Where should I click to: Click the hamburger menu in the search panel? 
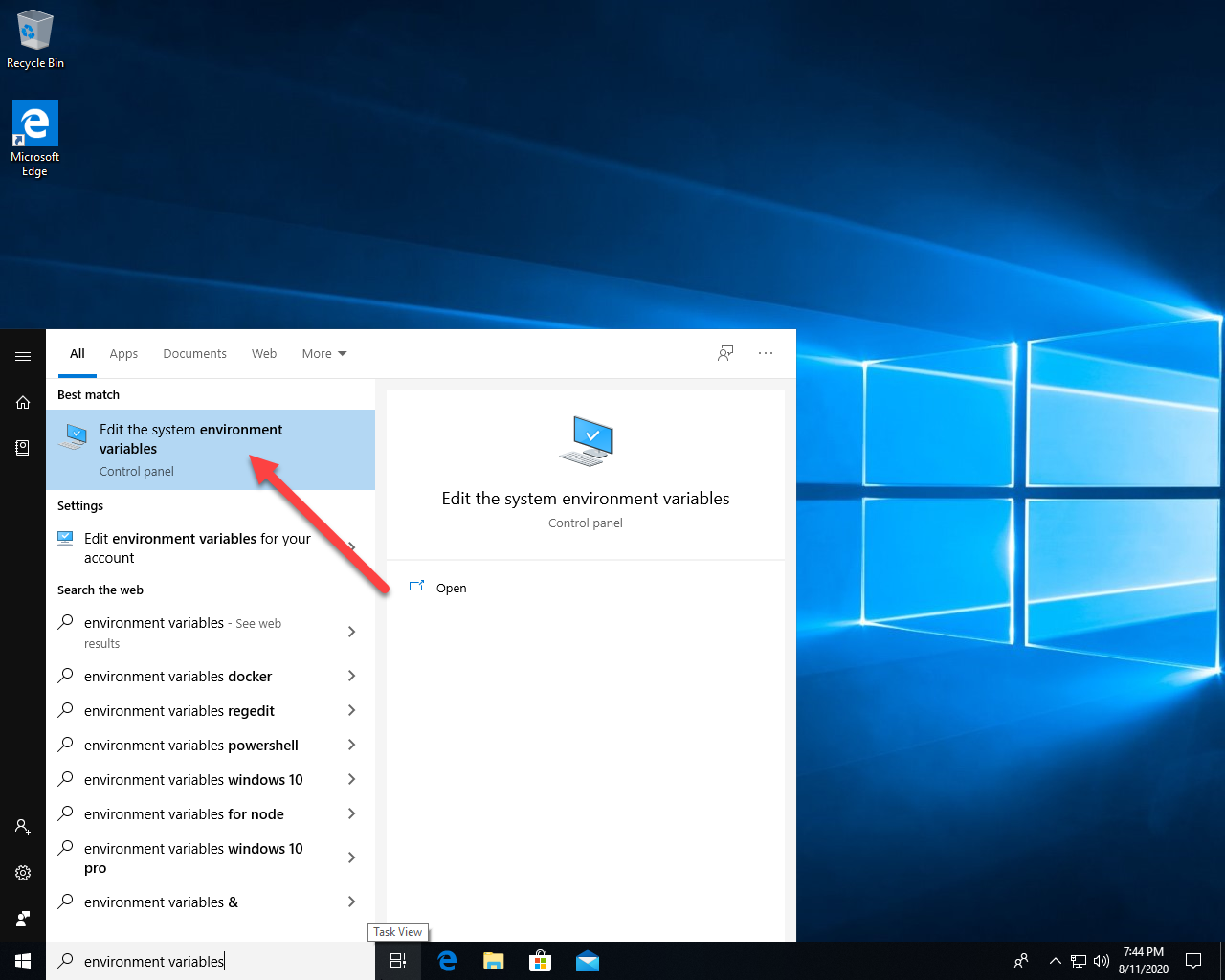23,356
